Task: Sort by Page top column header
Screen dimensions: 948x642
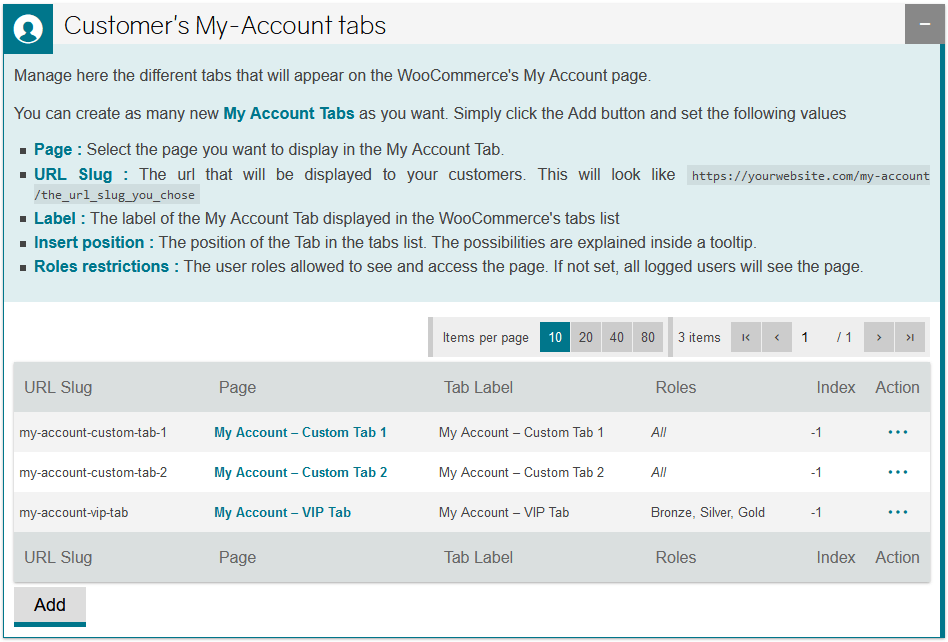Action: [237, 387]
